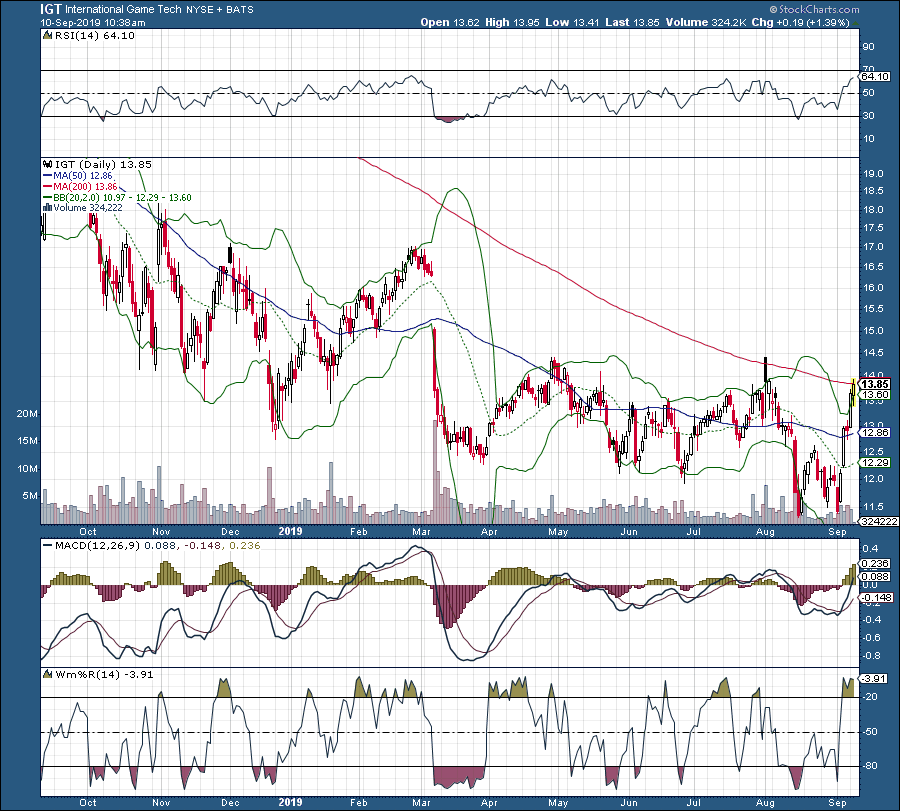Image resolution: width=900 pixels, height=811 pixels.
Task: Click the 'IGT (Daily) 13.85' legend text
Action: coord(103,165)
